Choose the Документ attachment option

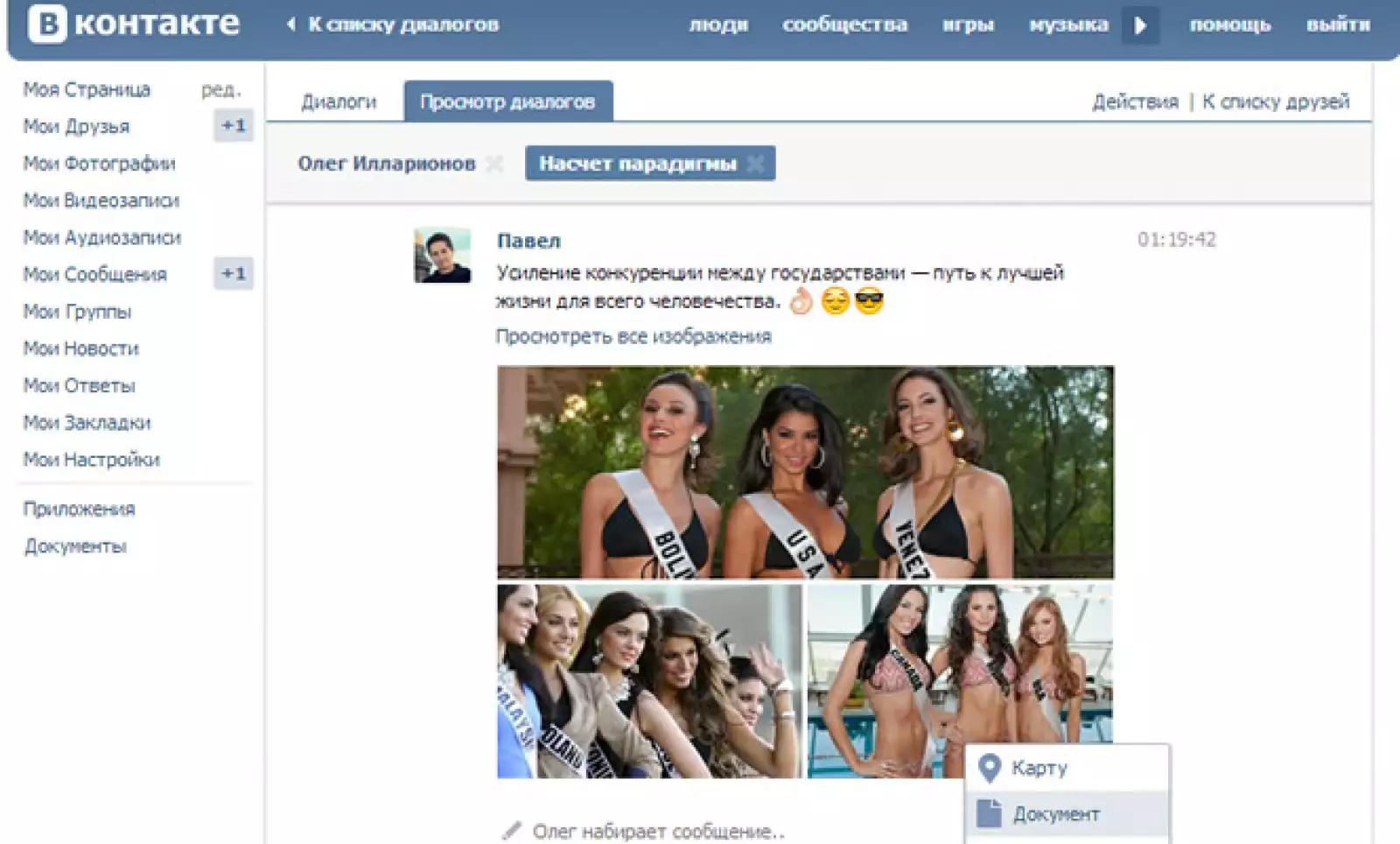tap(1056, 814)
